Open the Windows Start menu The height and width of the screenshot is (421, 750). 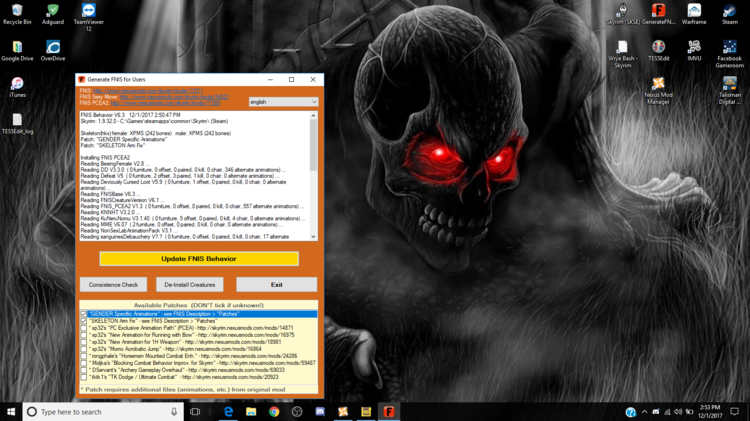point(11,411)
